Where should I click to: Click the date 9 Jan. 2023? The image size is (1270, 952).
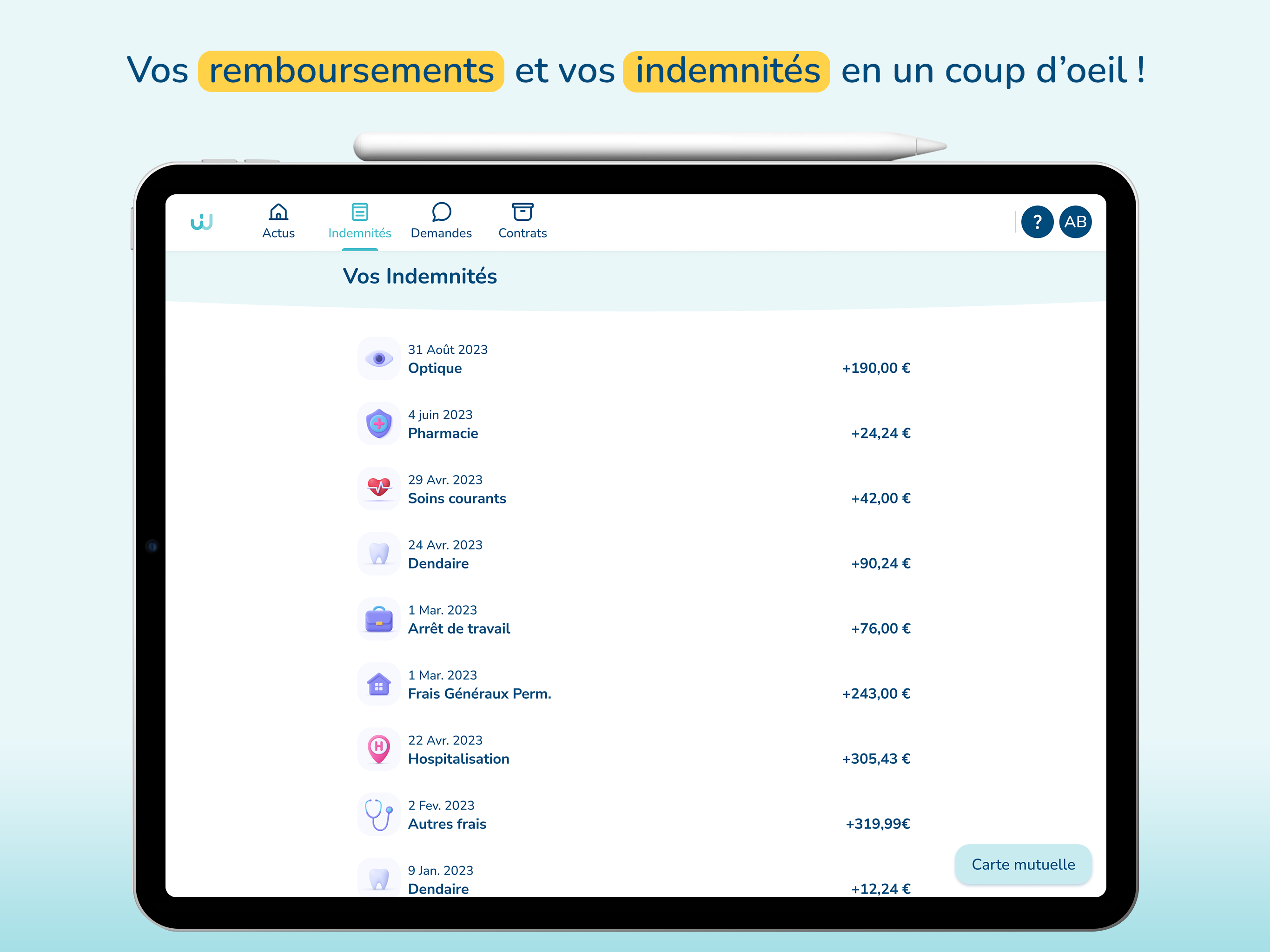tap(440, 871)
